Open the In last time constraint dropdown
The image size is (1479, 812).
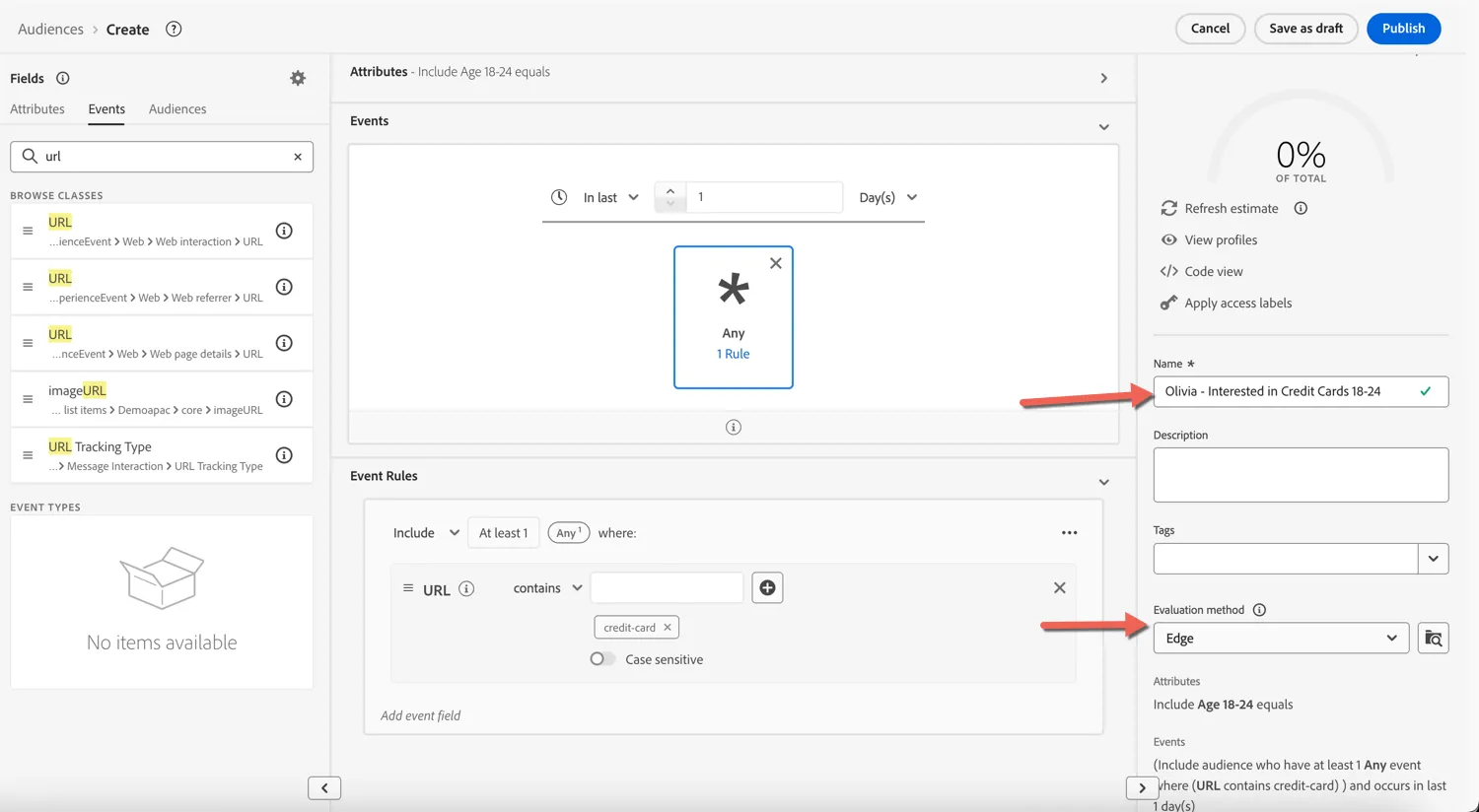[611, 197]
